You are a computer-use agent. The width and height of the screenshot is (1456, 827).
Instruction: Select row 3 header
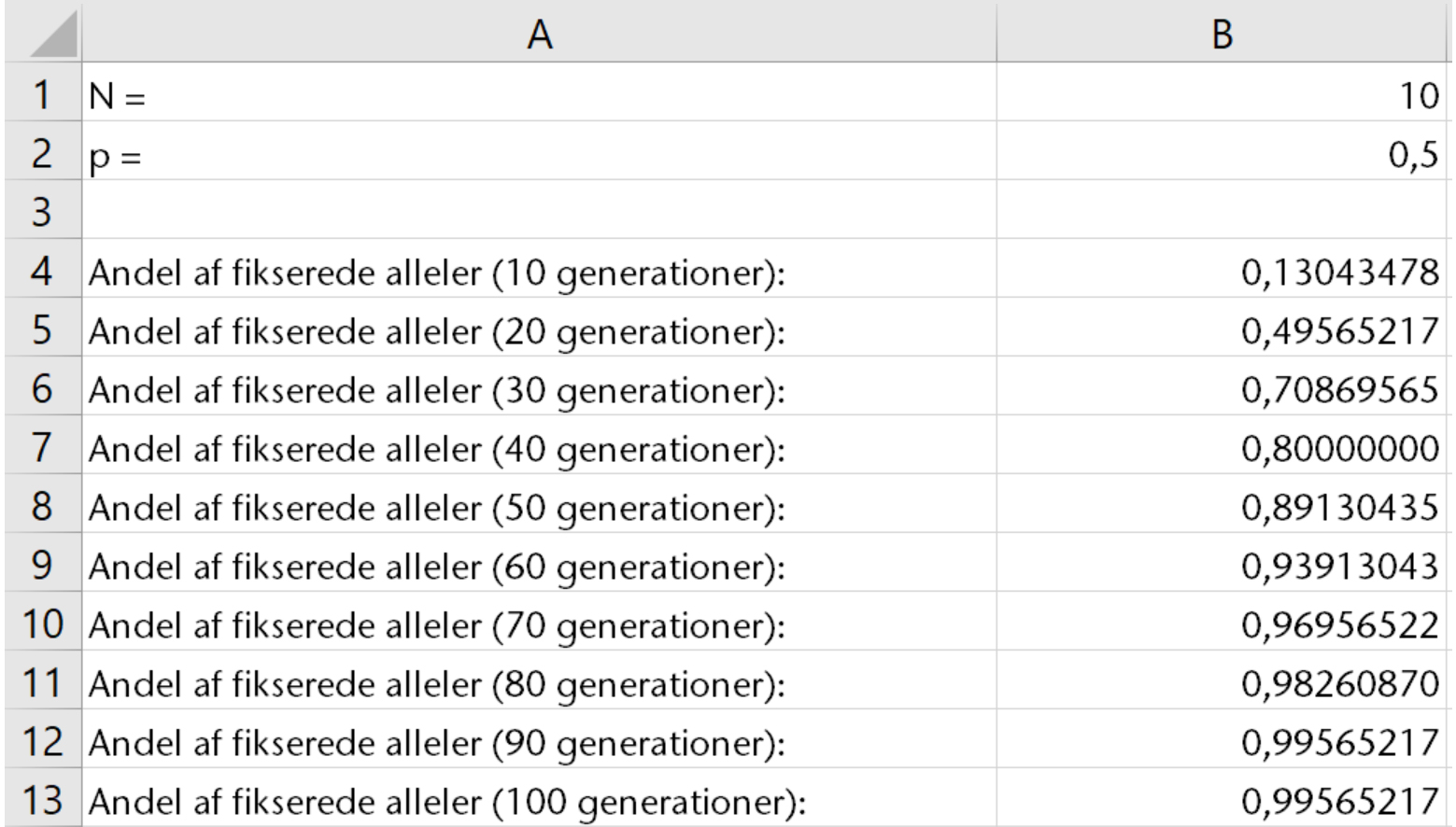[x=42, y=212]
